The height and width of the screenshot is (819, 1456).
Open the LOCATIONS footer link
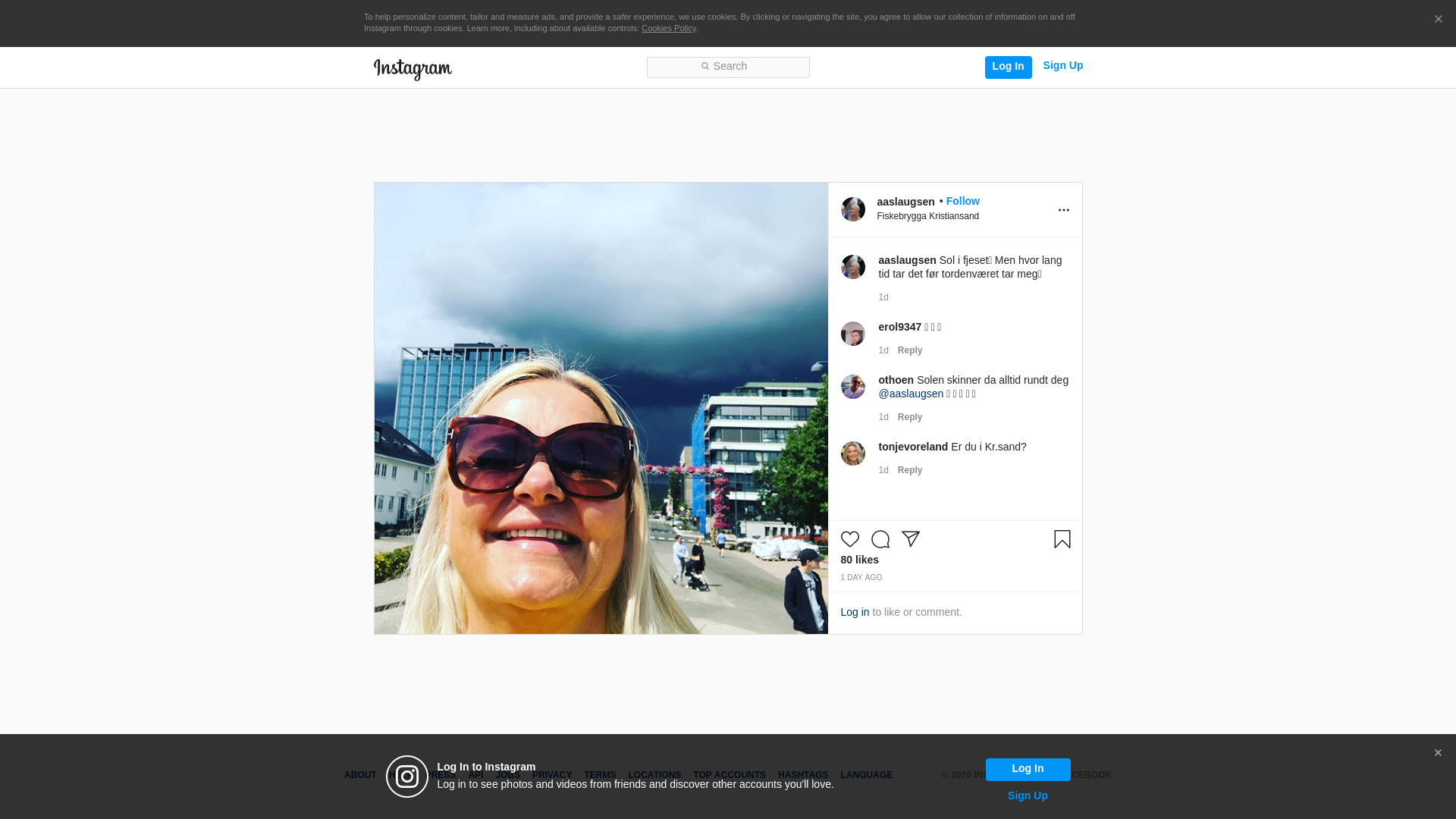(654, 775)
